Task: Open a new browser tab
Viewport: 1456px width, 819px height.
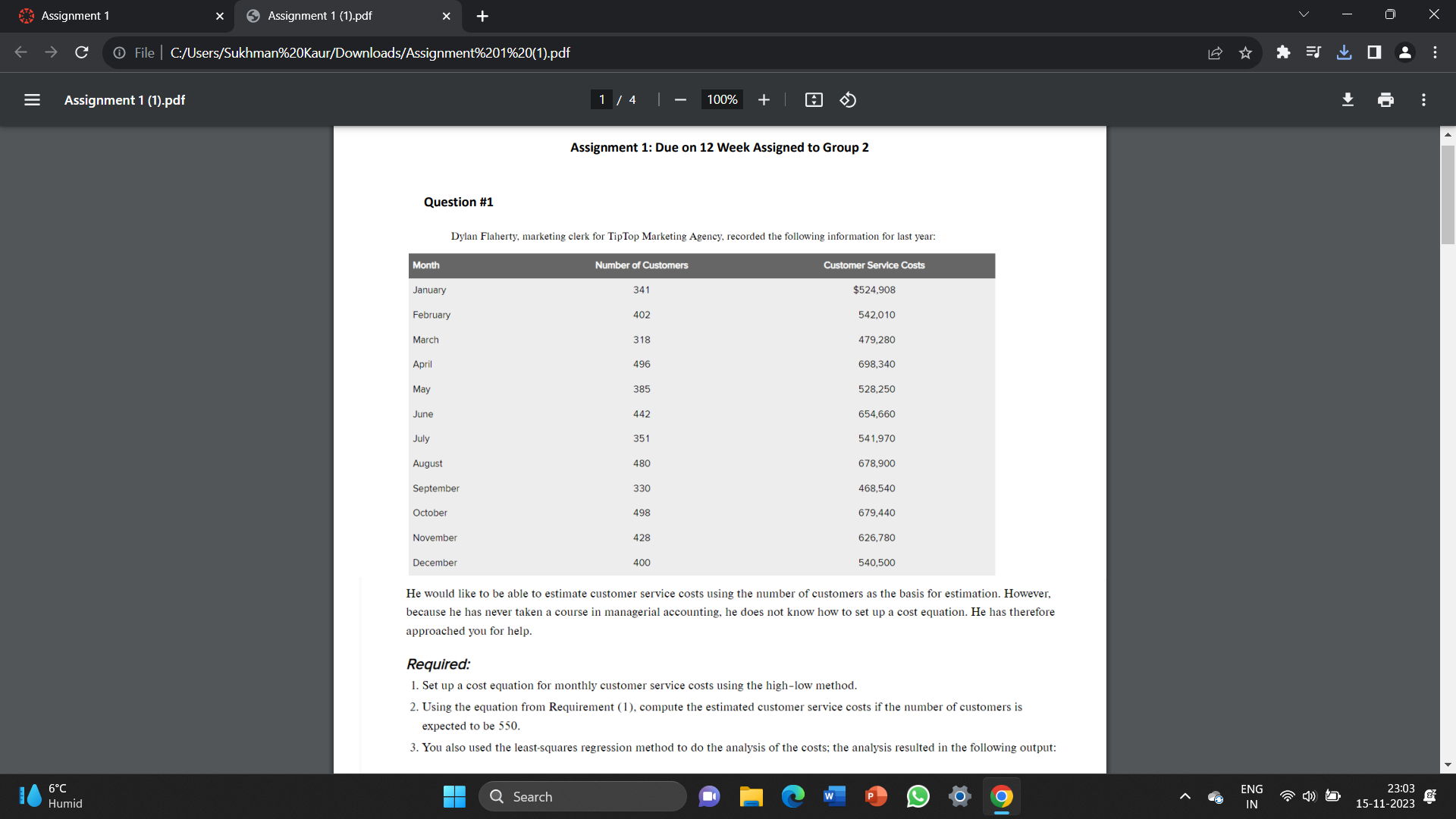Action: [x=482, y=15]
